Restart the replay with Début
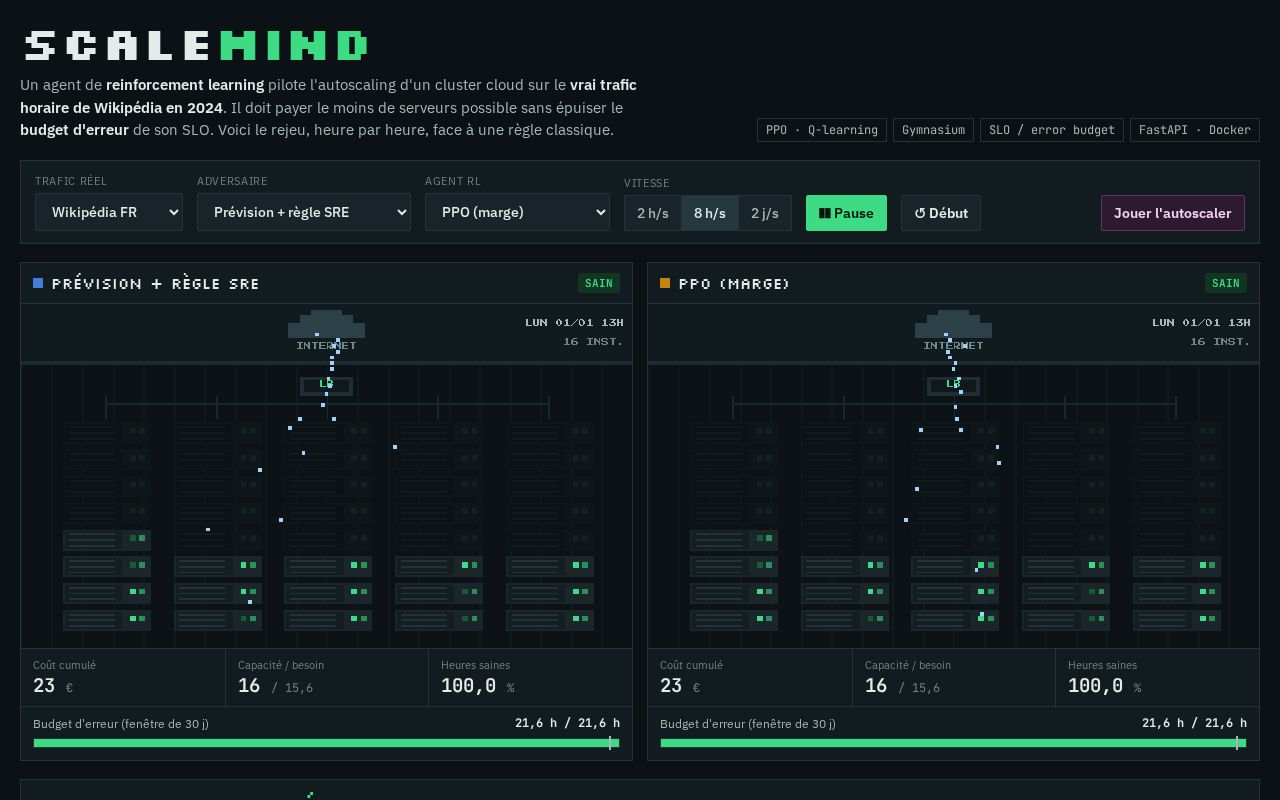 pyautogui.click(x=941, y=213)
